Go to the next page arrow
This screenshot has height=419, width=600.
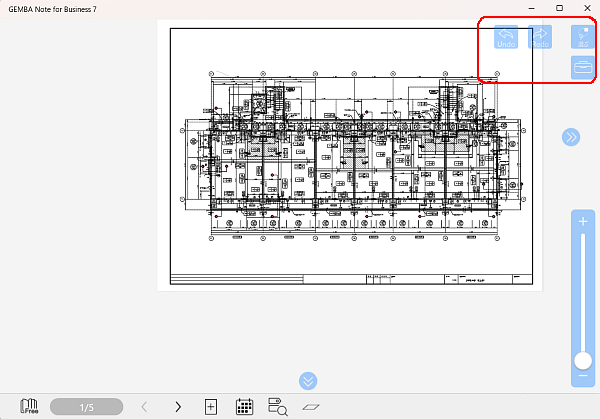(x=178, y=407)
